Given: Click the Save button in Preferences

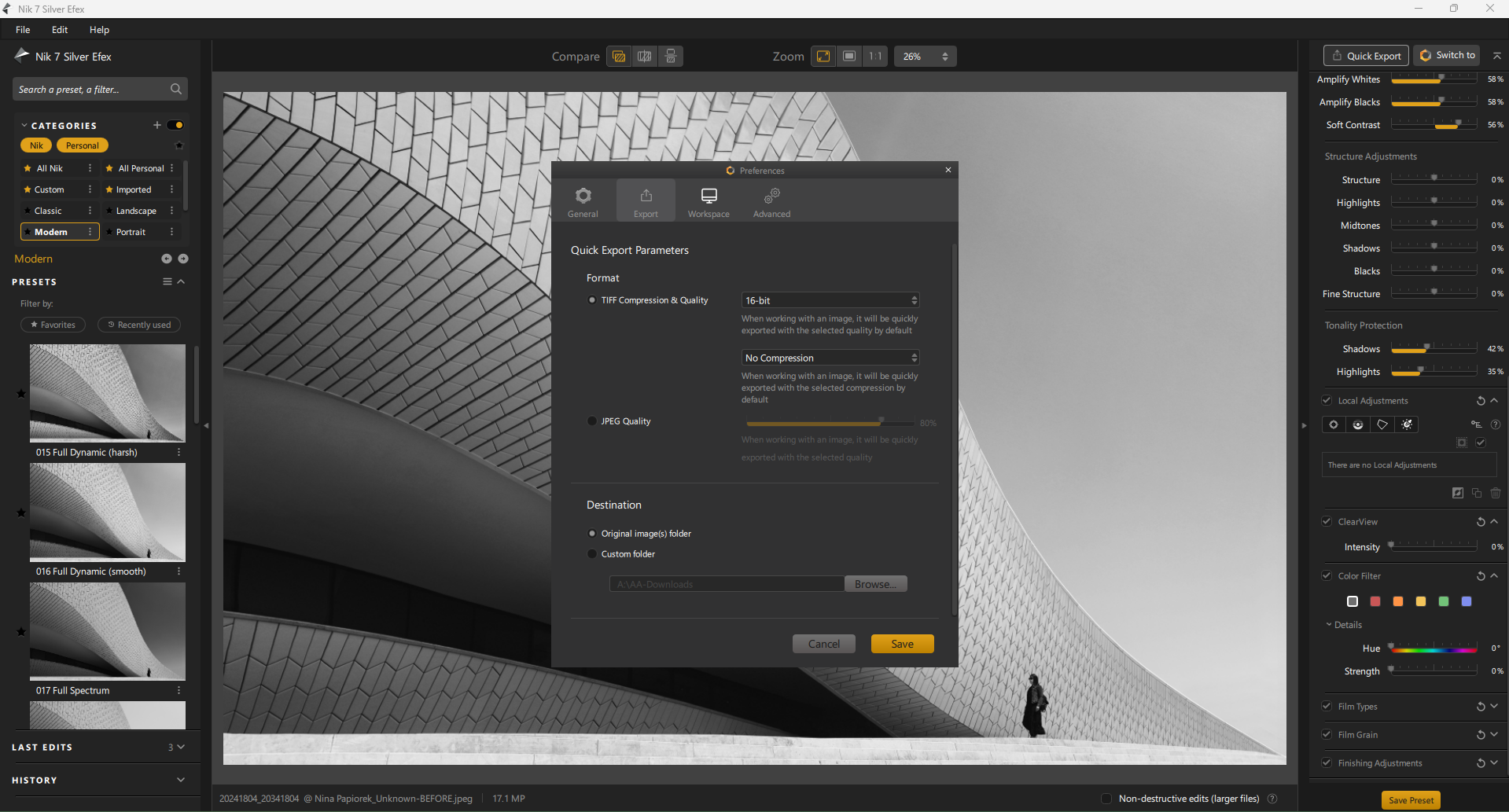Looking at the screenshot, I should point(902,644).
